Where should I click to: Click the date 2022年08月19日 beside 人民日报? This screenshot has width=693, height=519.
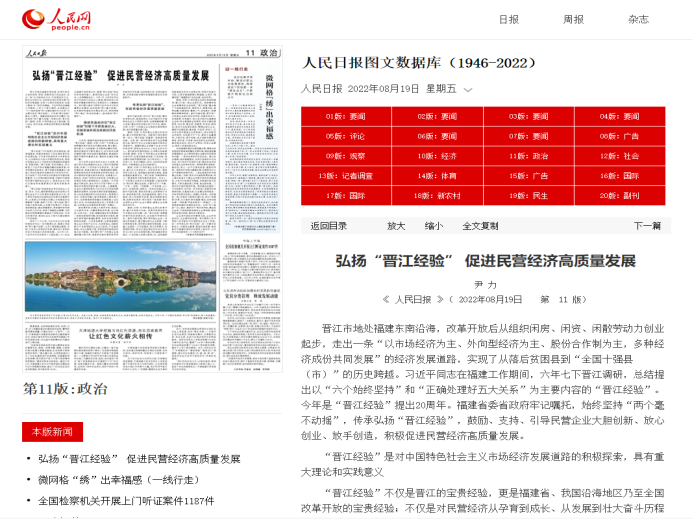[383, 89]
